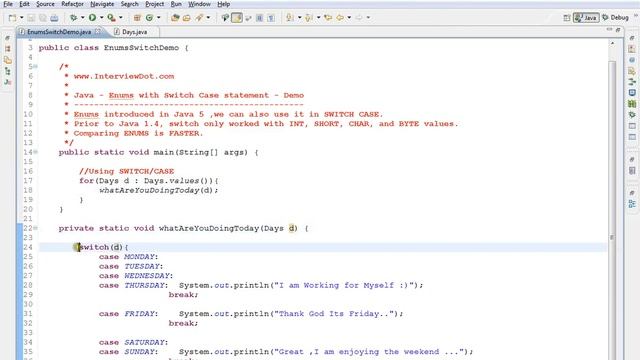
Task: Click the Search flashlight icon
Action: pyautogui.click(x=199, y=18)
